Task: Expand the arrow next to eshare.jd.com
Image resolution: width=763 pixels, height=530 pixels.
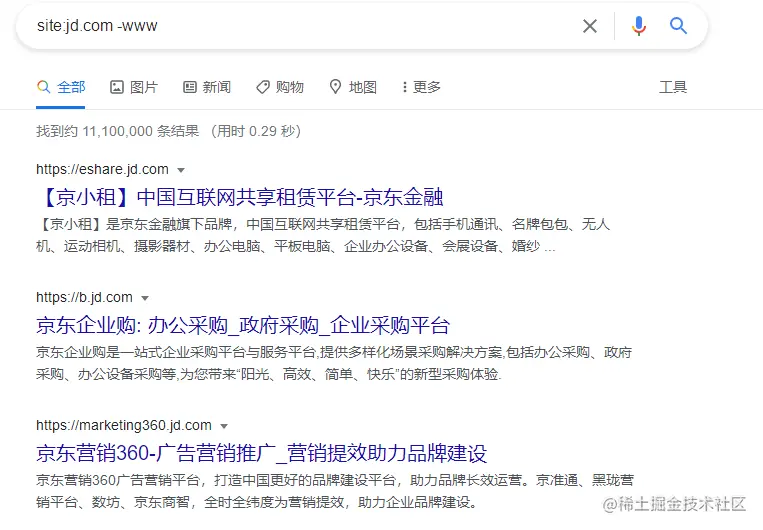Action: point(181,170)
